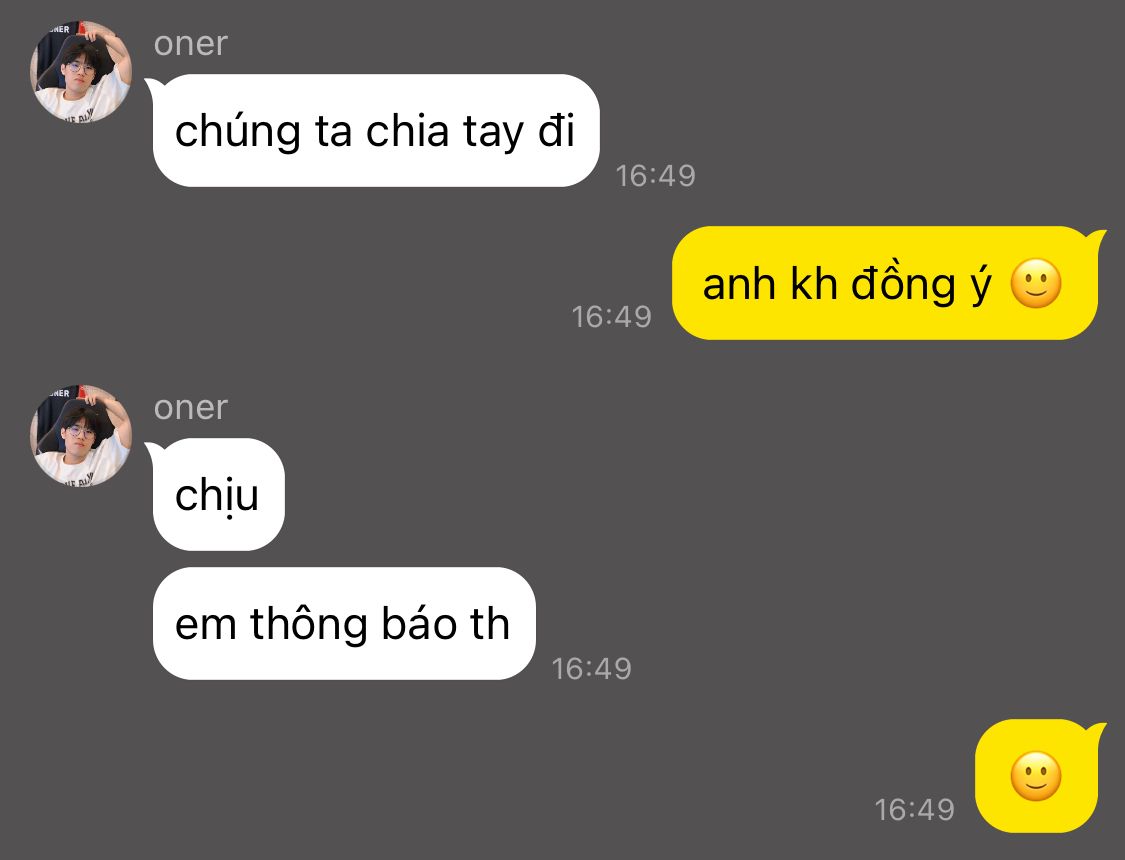Click the 'oner' name above the 'chịu' bubble
1125x860 pixels.
point(190,407)
